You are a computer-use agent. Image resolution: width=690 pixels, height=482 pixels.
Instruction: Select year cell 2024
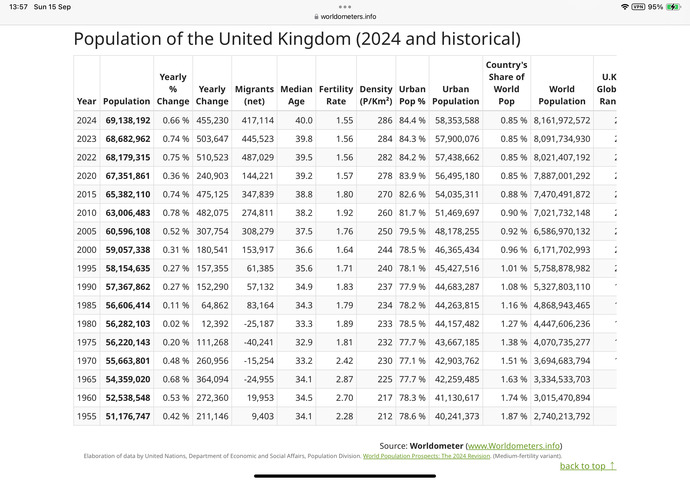point(86,120)
